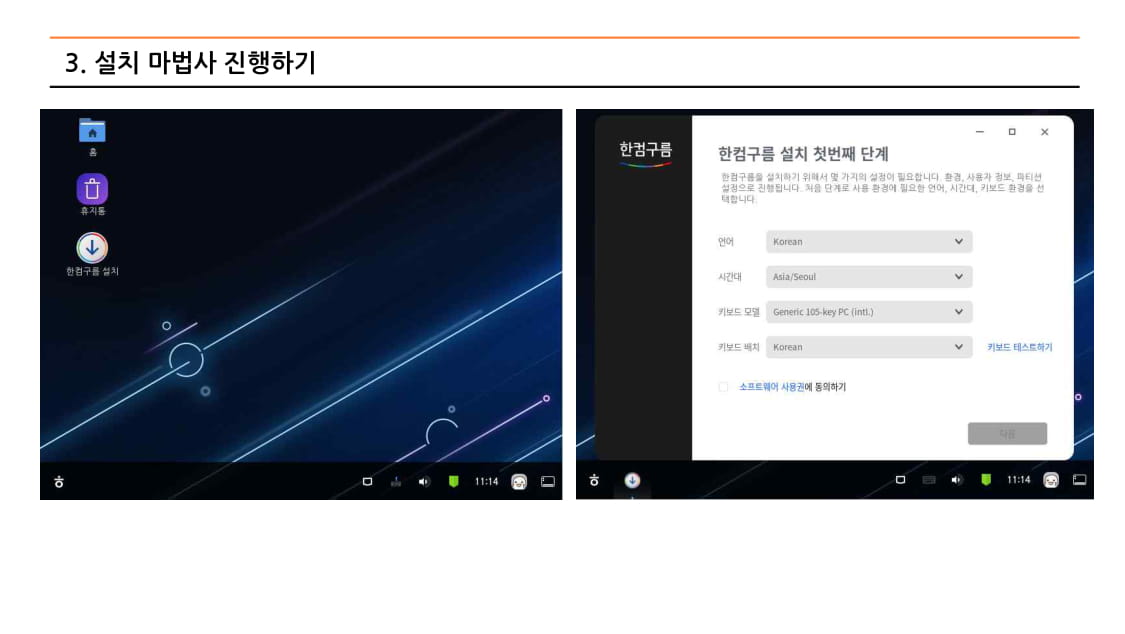Open the 소프트웨어 사용권 license link
The width and height of the screenshot is (1125, 634).
coord(772,387)
